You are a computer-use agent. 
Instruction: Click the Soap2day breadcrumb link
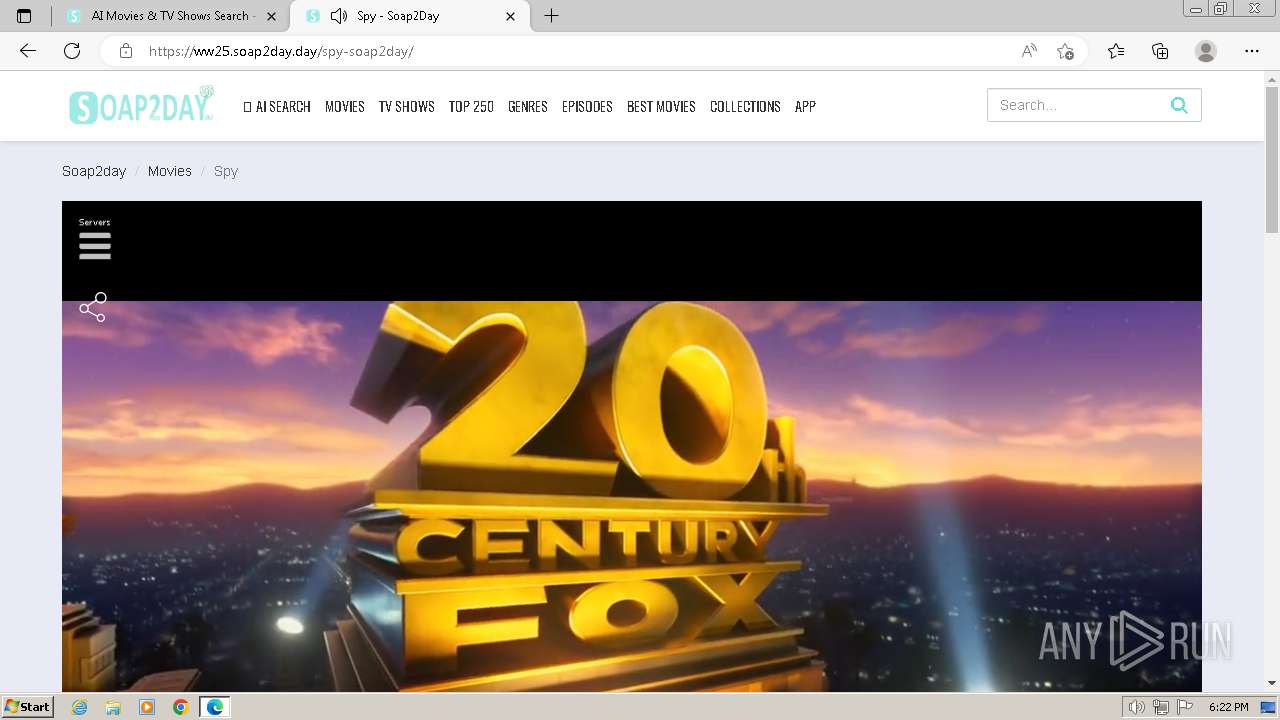pyautogui.click(x=94, y=171)
